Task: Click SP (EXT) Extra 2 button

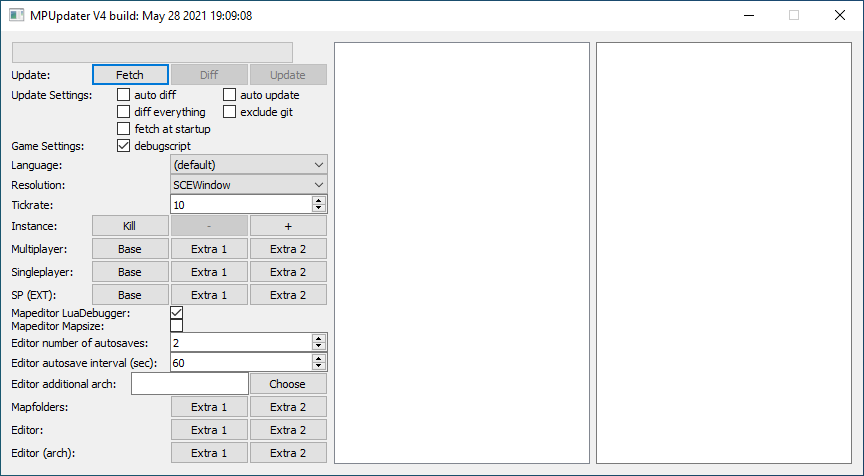Action: click(288, 295)
